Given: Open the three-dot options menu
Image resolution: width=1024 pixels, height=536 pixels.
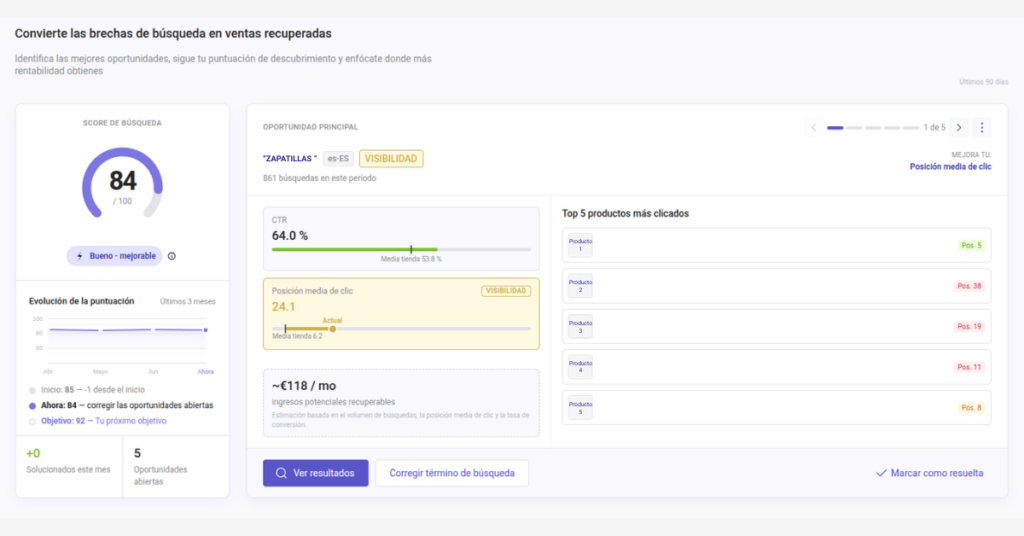Looking at the screenshot, I should 981,127.
